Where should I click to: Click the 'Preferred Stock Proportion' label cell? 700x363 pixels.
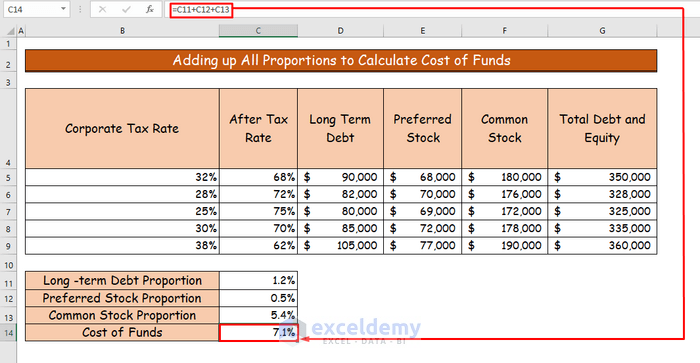pyautogui.click(x=122, y=298)
